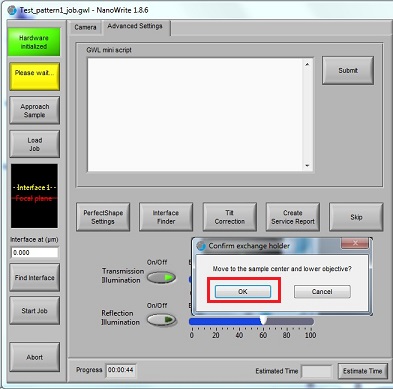
Task: Click the Reflection Illumination brightness slider handle
Action: point(263,320)
